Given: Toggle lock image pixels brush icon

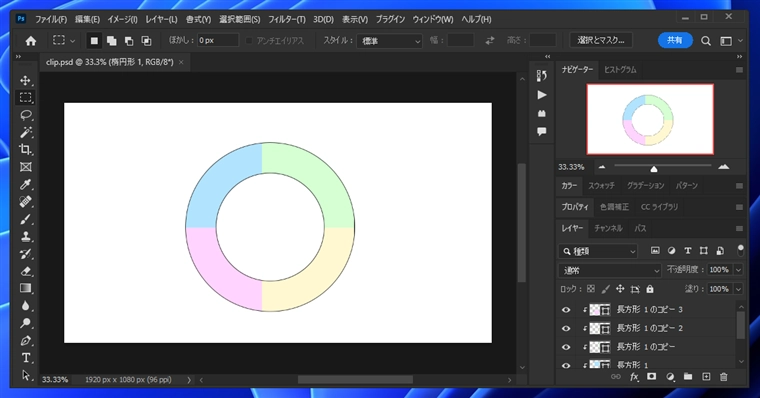Looking at the screenshot, I should [605, 289].
